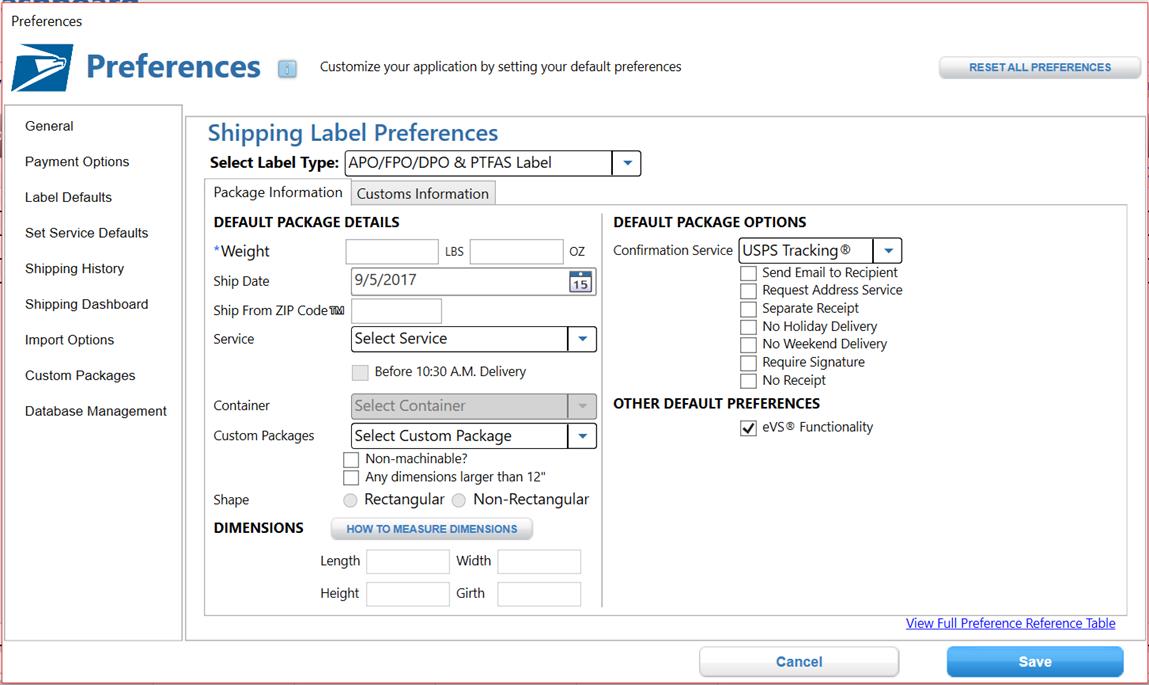Check Any dimensions larger than 12"
The height and width of the screenshot is (685, 1149).
pyautogui.click(x=351, y=478)
